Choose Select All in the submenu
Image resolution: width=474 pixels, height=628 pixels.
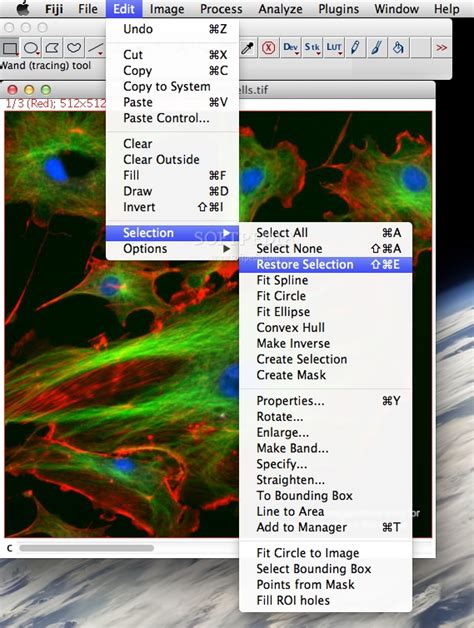pos(326,233)
